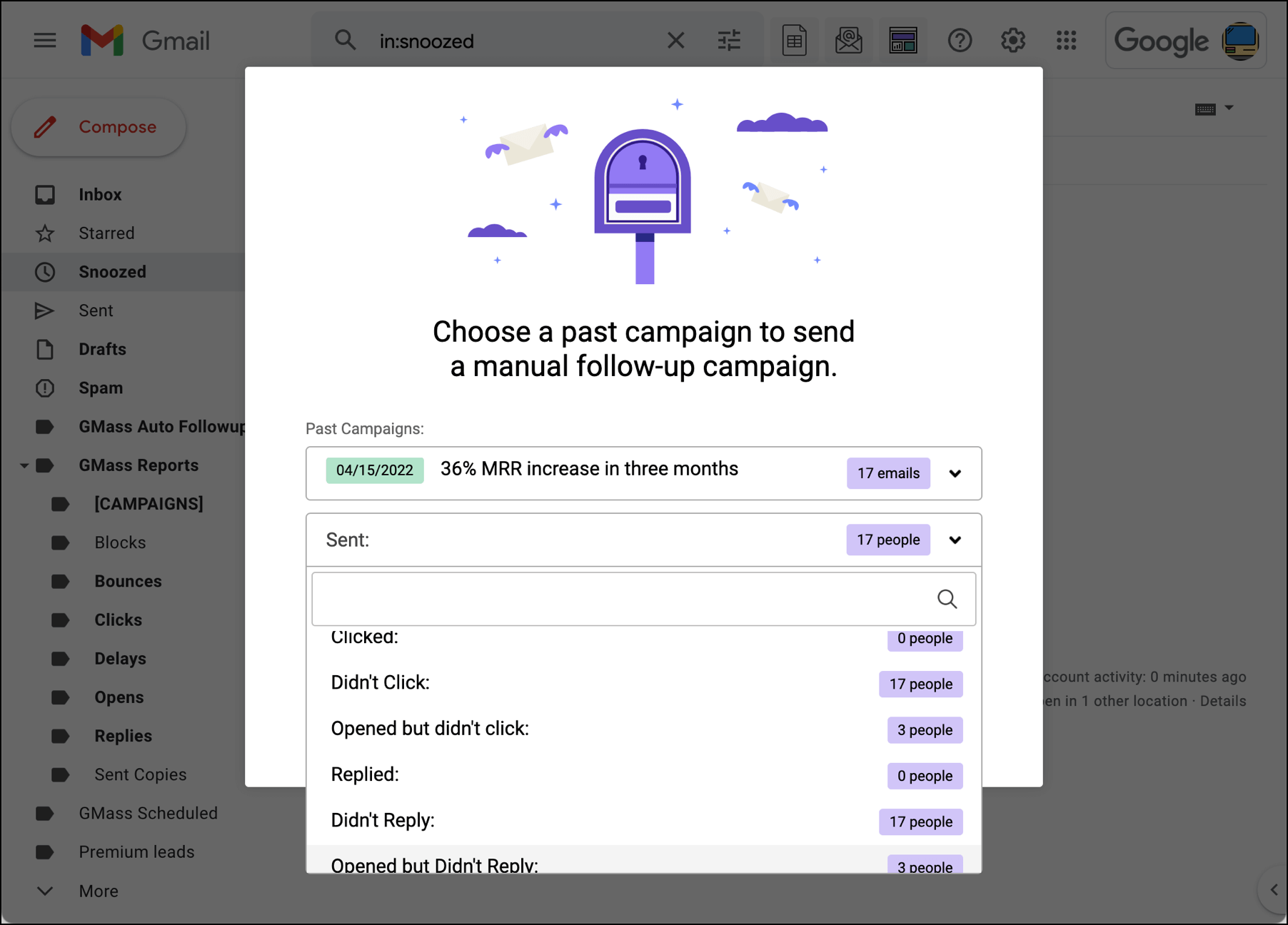Select Opened but Didn't Reply: option
Image resolution: width=1288 pixels, height=925 pixels.
click(644, 859)
